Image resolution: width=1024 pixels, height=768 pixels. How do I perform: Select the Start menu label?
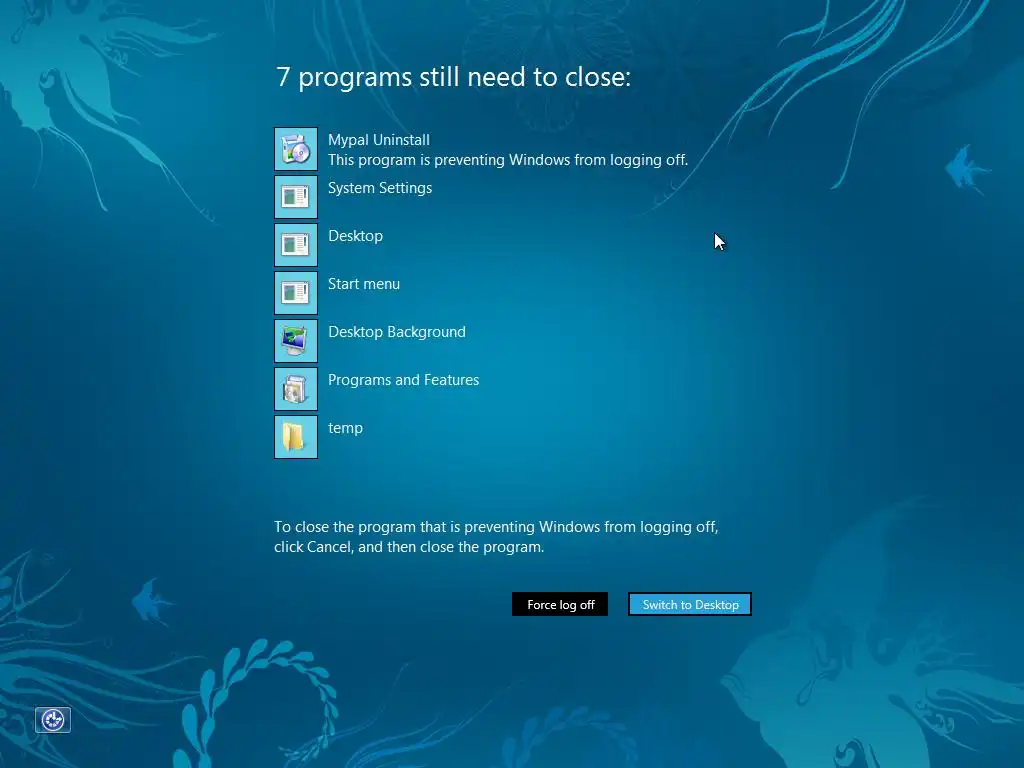pos(364,284)
